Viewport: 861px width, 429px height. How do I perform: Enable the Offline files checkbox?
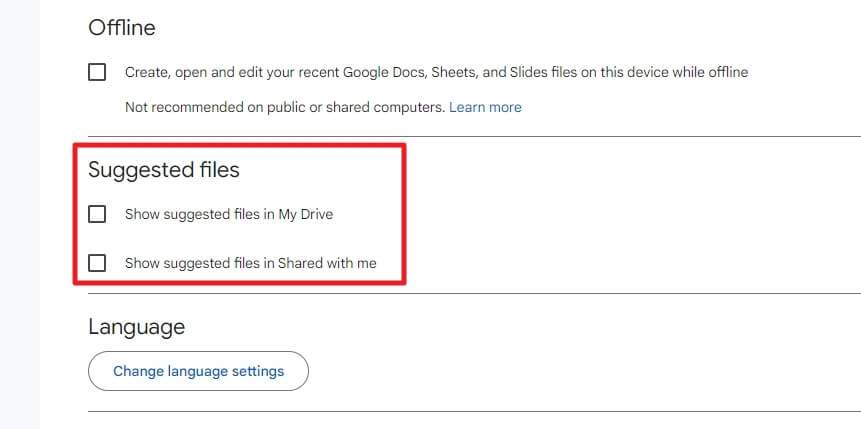[x=97, y=72]
